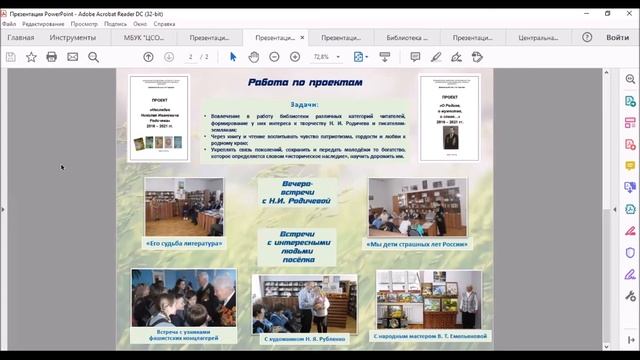Open Help with the question mark icon

coord(587,38)
